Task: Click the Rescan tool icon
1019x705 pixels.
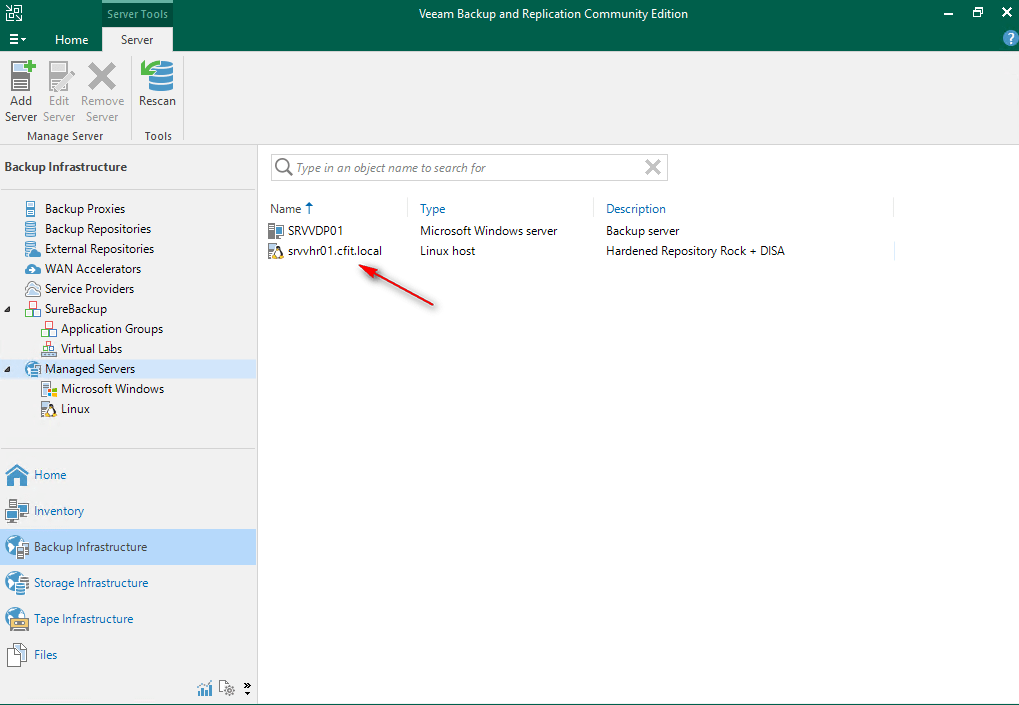Action: point(157,84)
